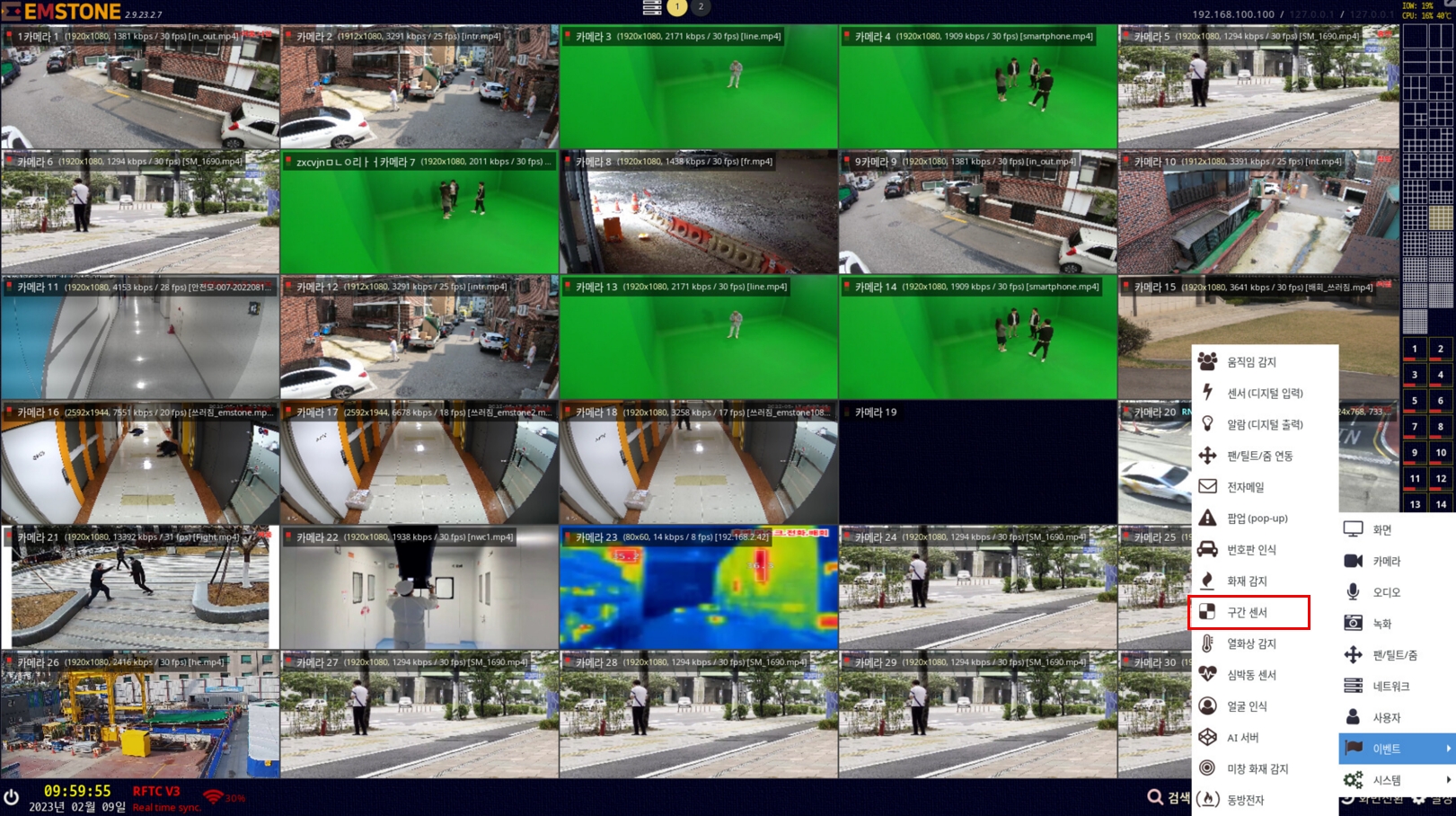Expand the 이벤트 submenu
This screenshot has width=1456, height=816.
tap(1396, 749)
